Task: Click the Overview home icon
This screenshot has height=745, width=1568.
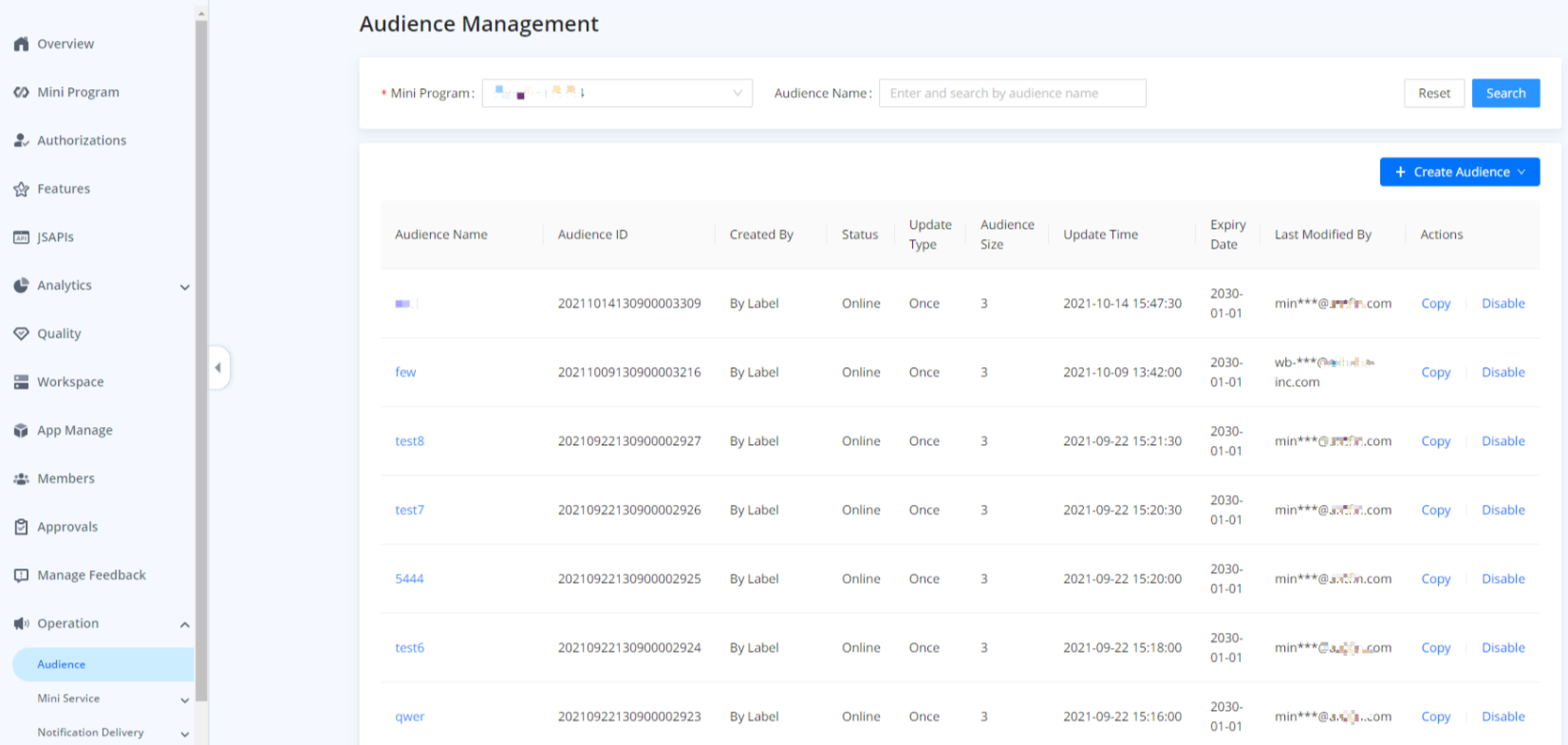Action: [x=21, y=44]
